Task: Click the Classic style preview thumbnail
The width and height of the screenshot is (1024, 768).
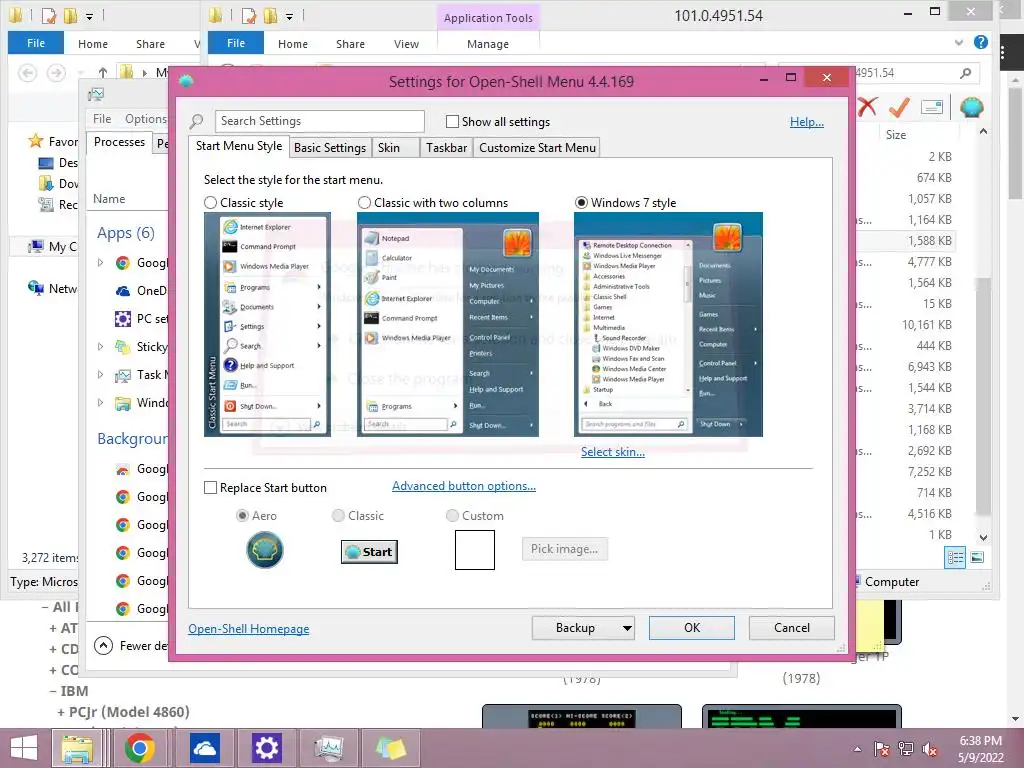Action: pyautogui.click(x=267, y=325)
